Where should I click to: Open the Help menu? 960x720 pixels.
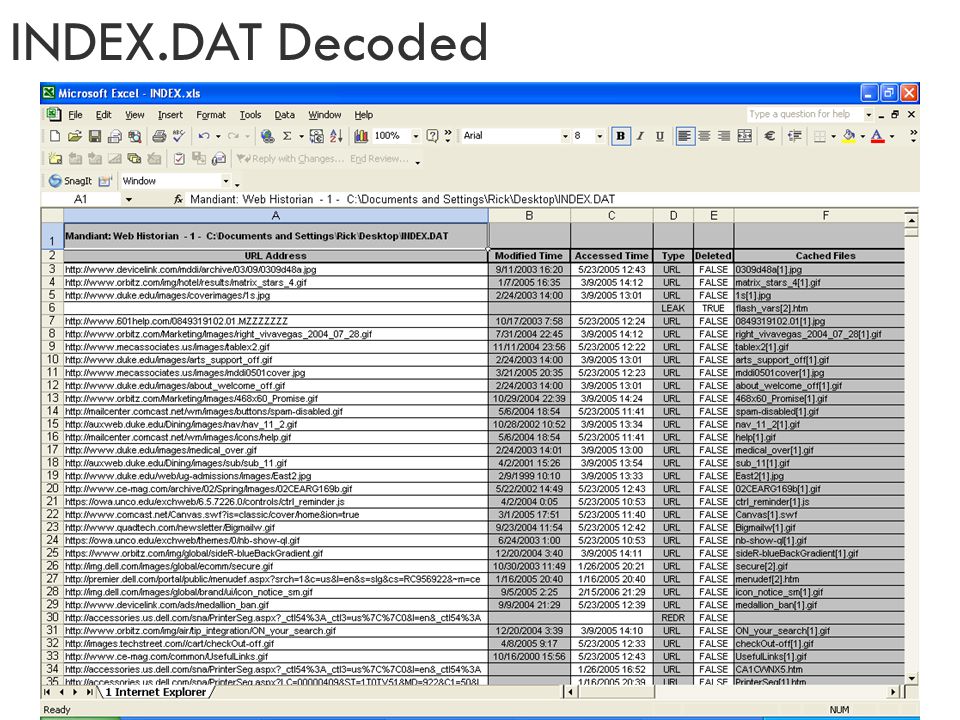(364, 114)
